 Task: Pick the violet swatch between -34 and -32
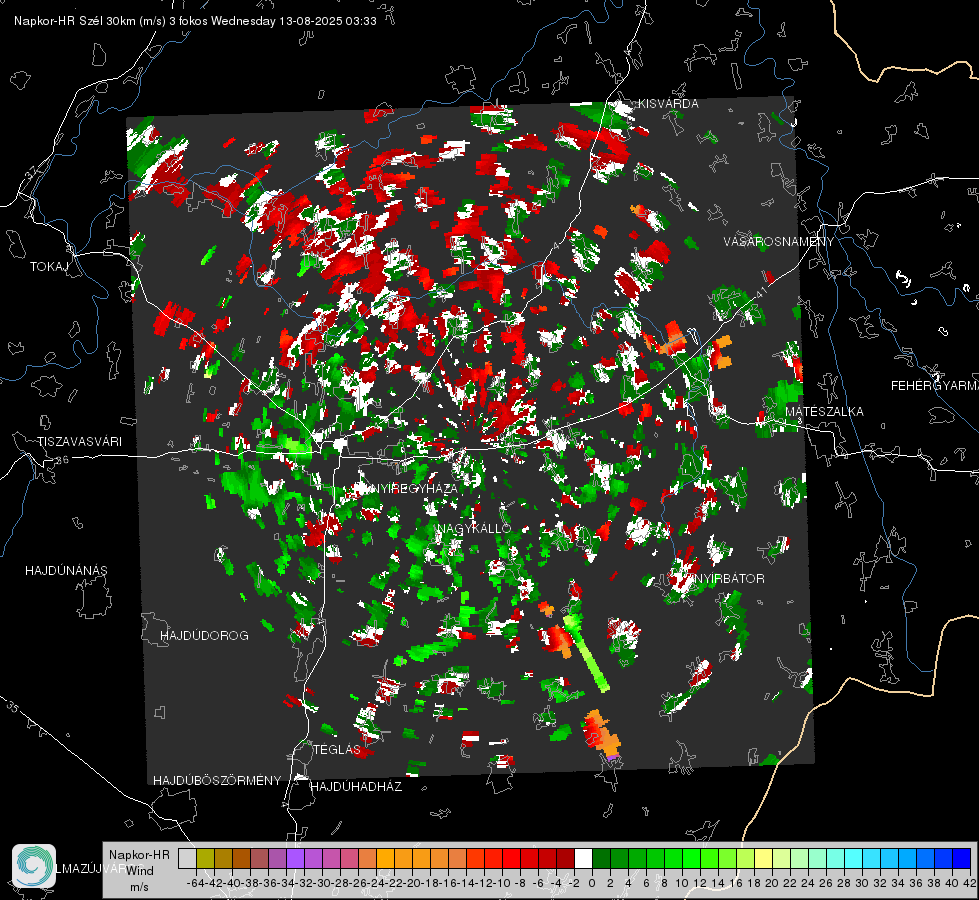tap(295, 858)
